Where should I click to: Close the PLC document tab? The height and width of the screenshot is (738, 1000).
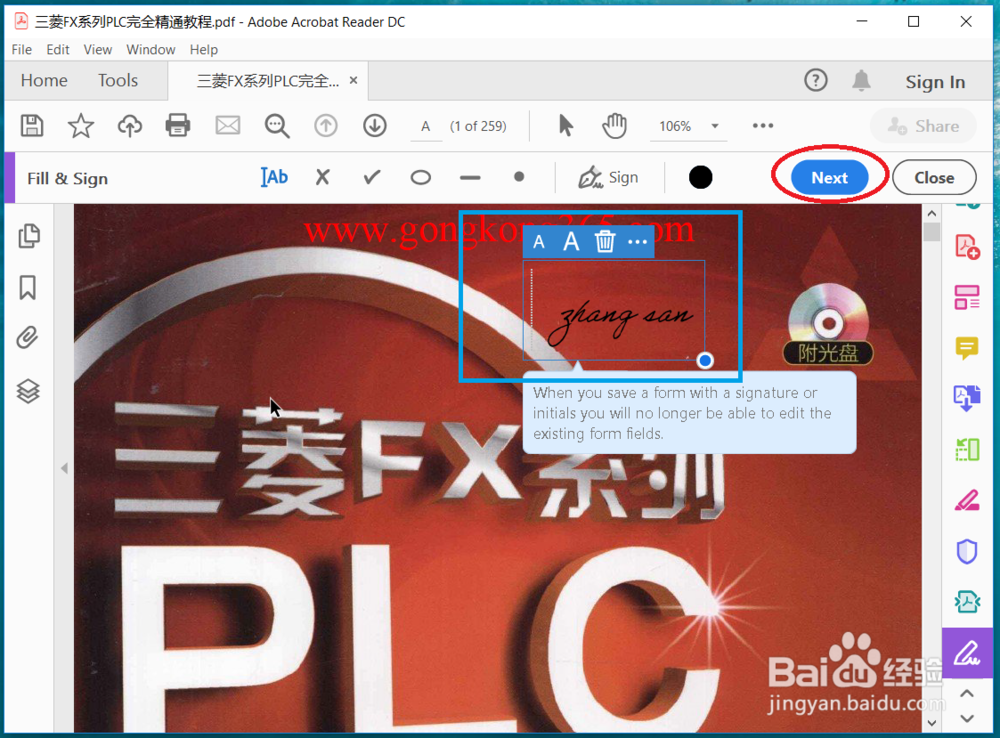coord(353,80)
